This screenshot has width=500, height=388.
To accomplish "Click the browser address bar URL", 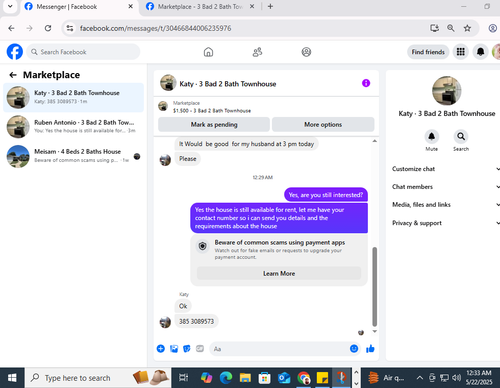I will (155, 28).
